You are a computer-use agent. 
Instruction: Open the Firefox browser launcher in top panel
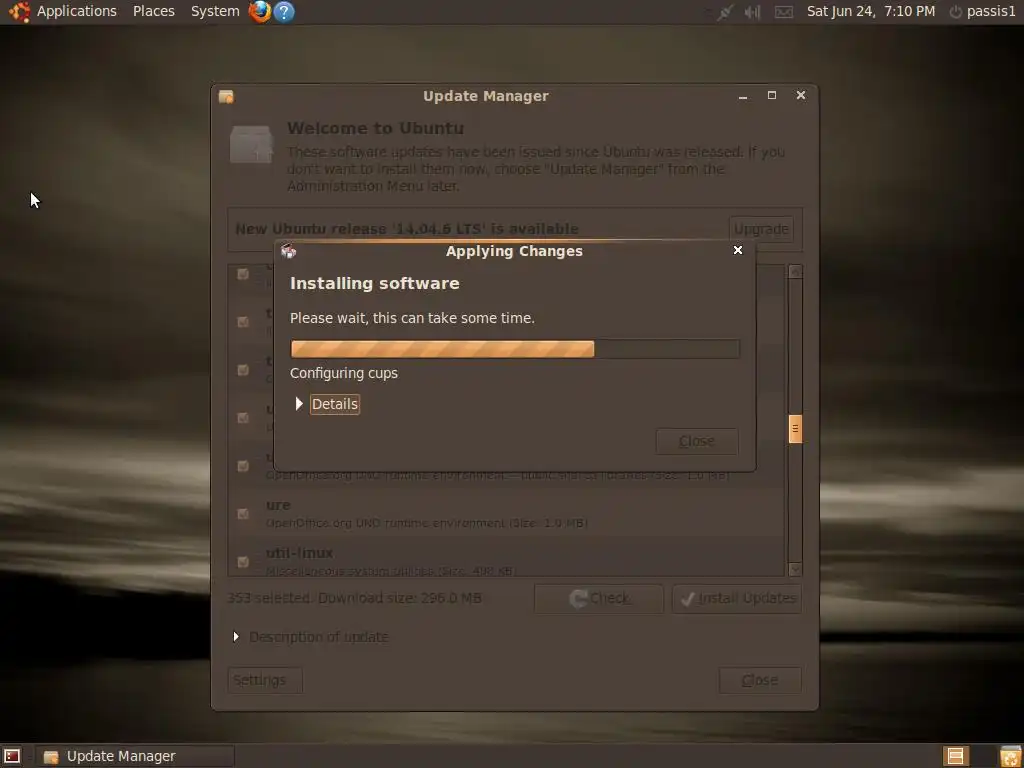259,11
